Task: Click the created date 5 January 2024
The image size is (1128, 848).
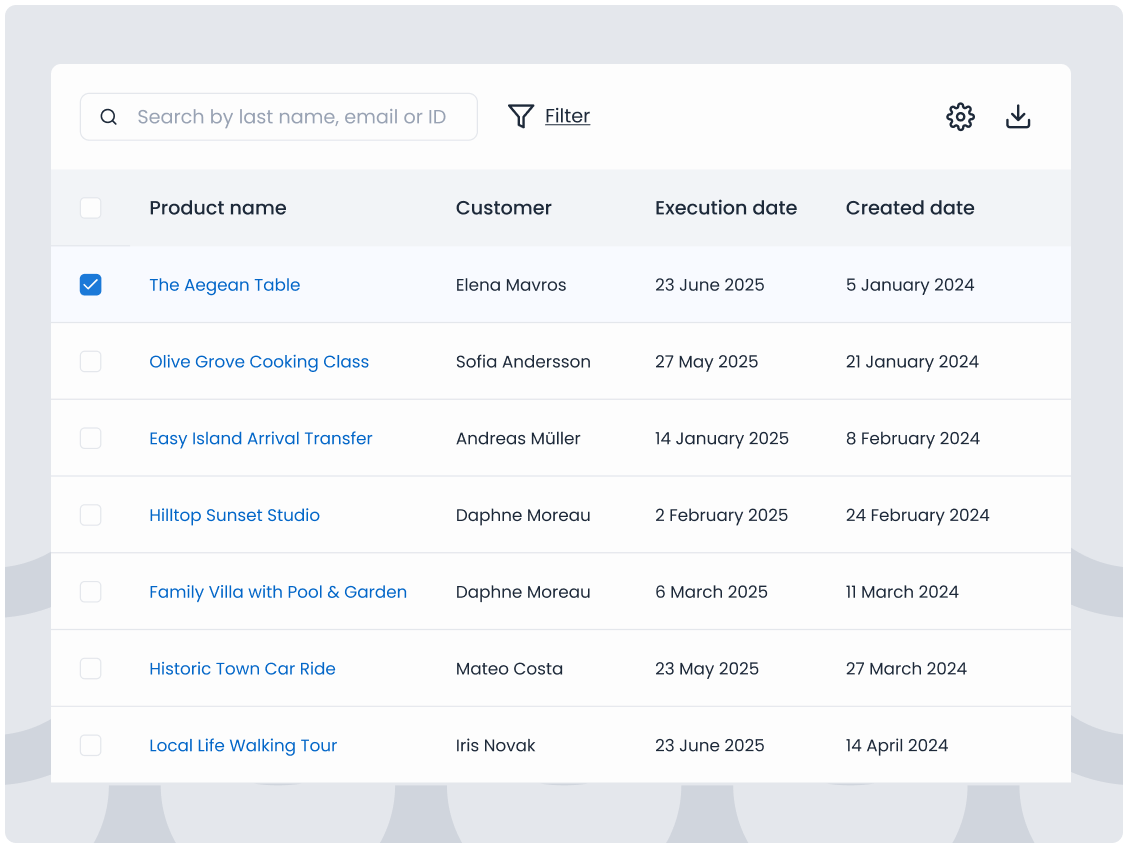Action: click(x=910, y=286)
